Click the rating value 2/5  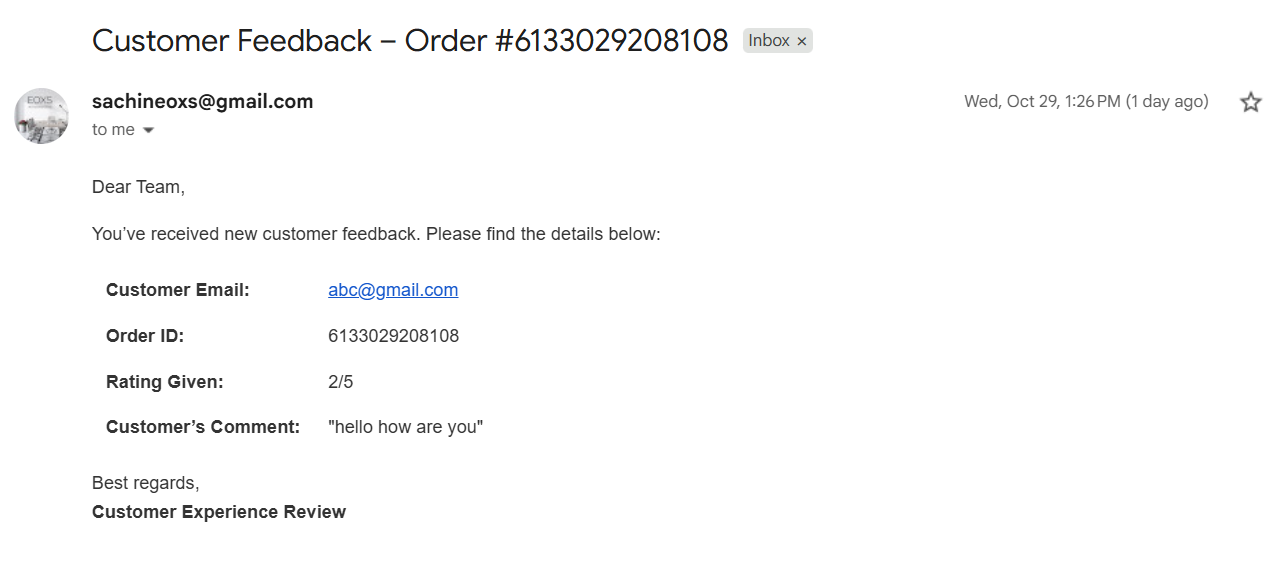pos(340,382)
